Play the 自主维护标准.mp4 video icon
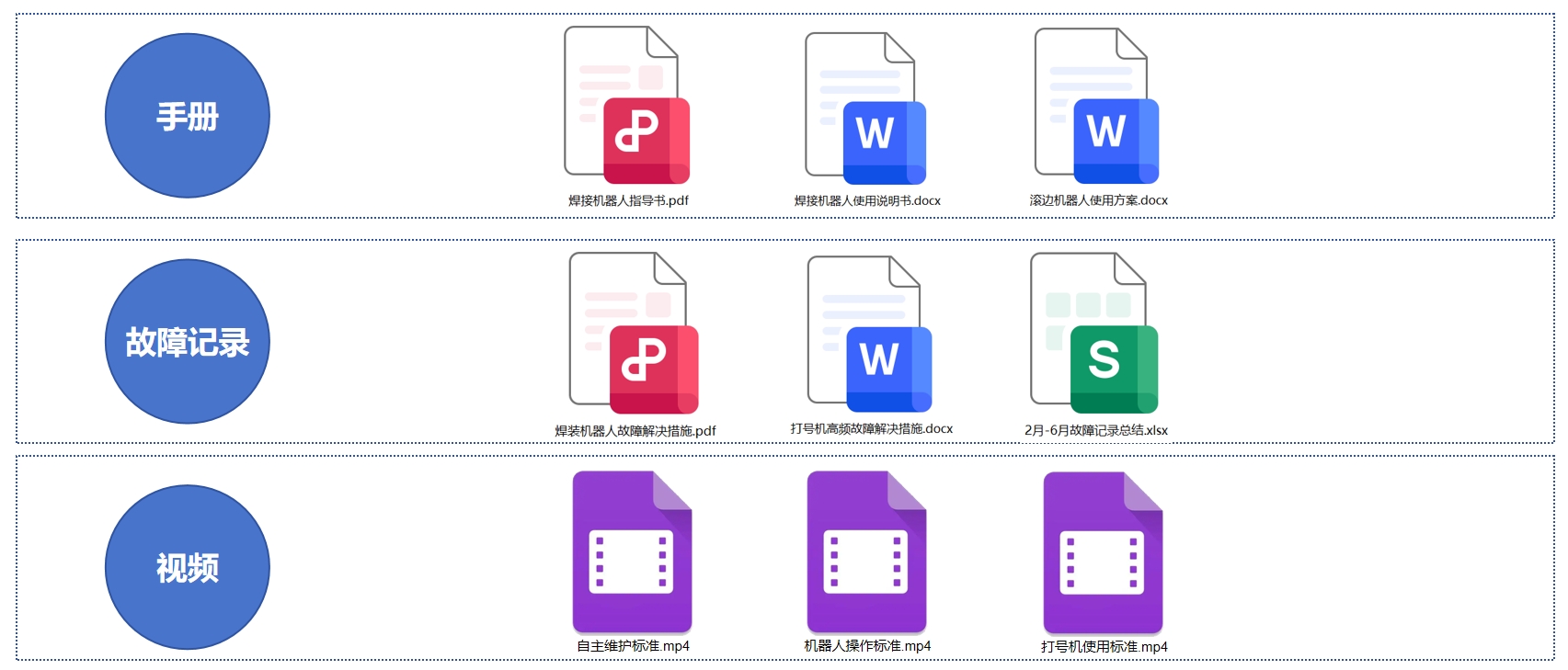The height and width of the screenshot is (670, 1568). coord(632,551)
